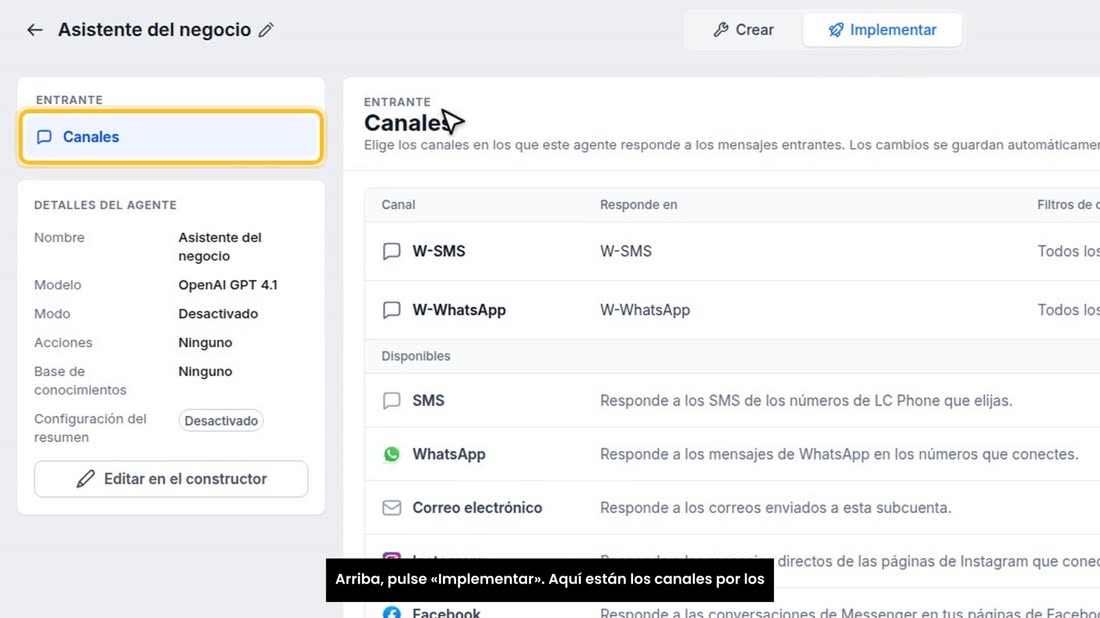Click the SMS description about LC Phone

[x=806, y=401]
